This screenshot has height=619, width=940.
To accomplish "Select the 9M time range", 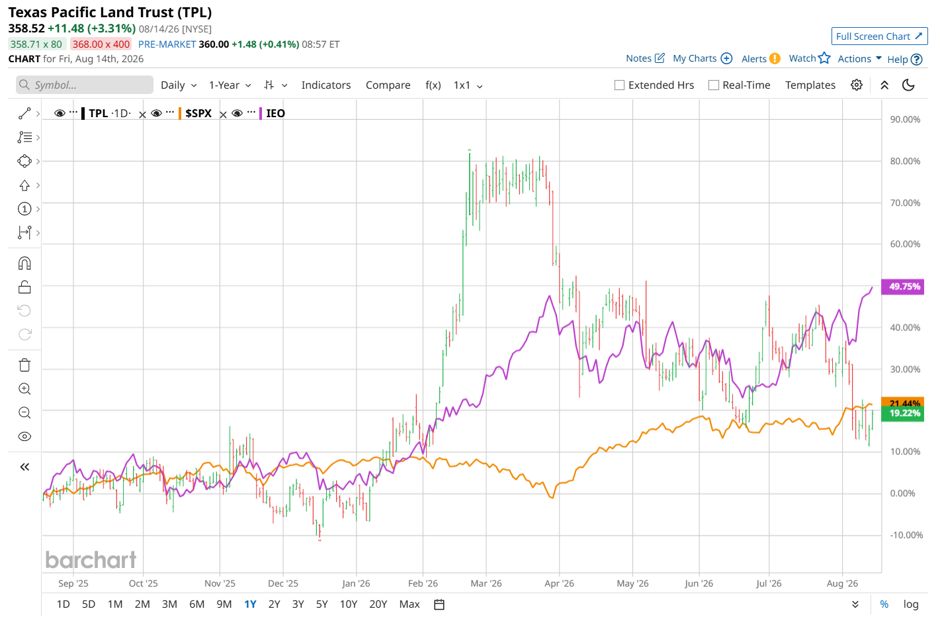I will click(224, 605).
